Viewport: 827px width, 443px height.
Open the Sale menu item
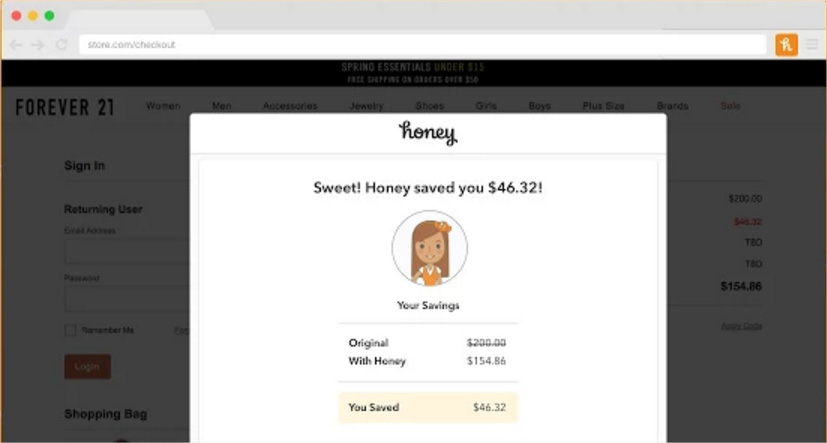(730, 106)
